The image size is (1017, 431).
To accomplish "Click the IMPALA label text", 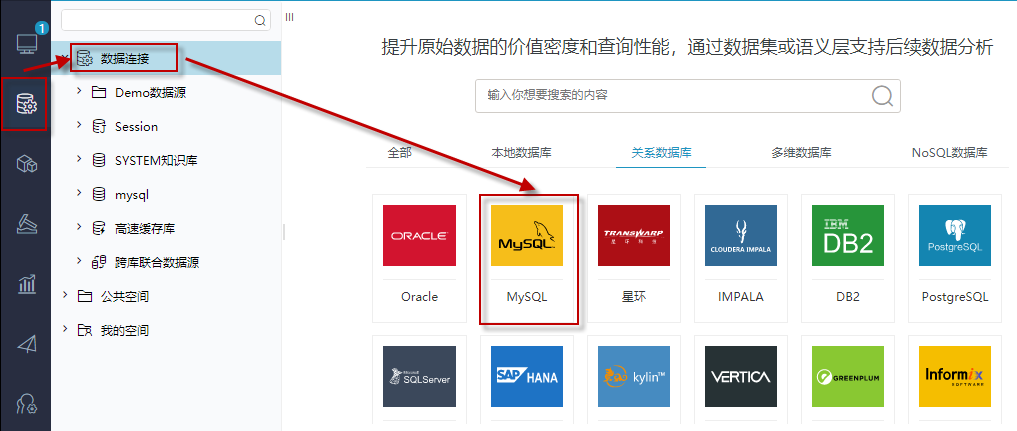I will [741, 297].
